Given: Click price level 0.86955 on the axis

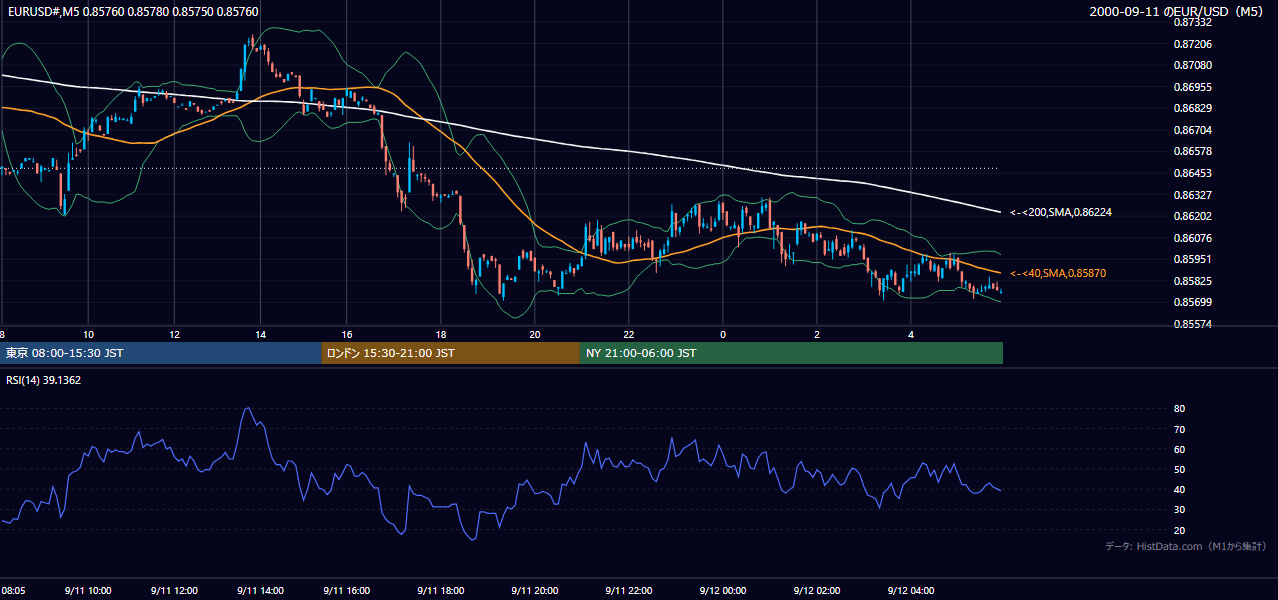Looking at the screenshot, I should click(1192, 87).
